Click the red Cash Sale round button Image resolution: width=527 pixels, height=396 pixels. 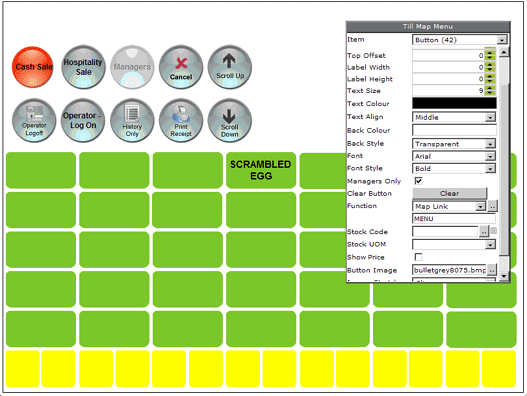33,67
